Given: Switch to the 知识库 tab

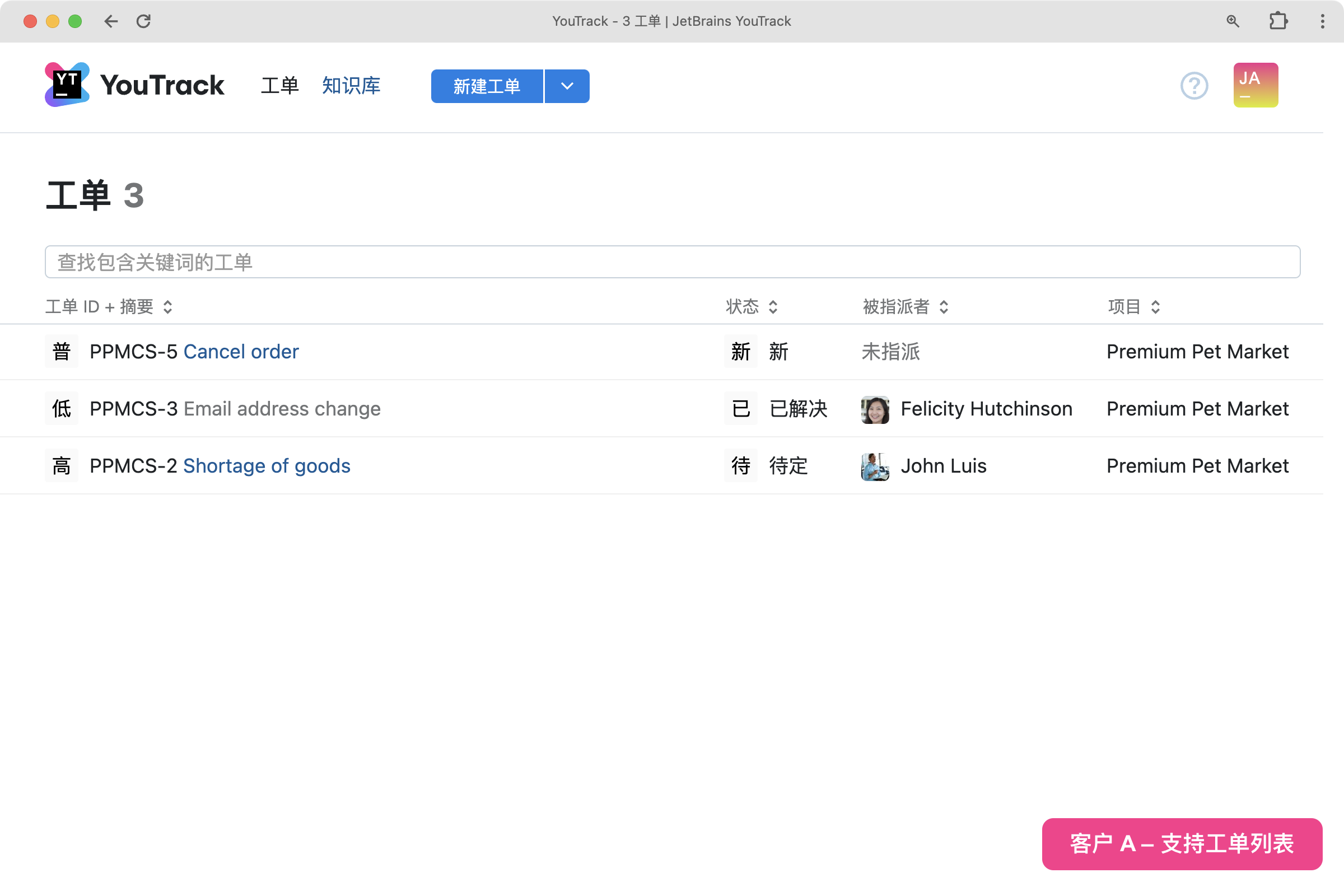Looking at the screenshot, I should [x=351, y=86].
